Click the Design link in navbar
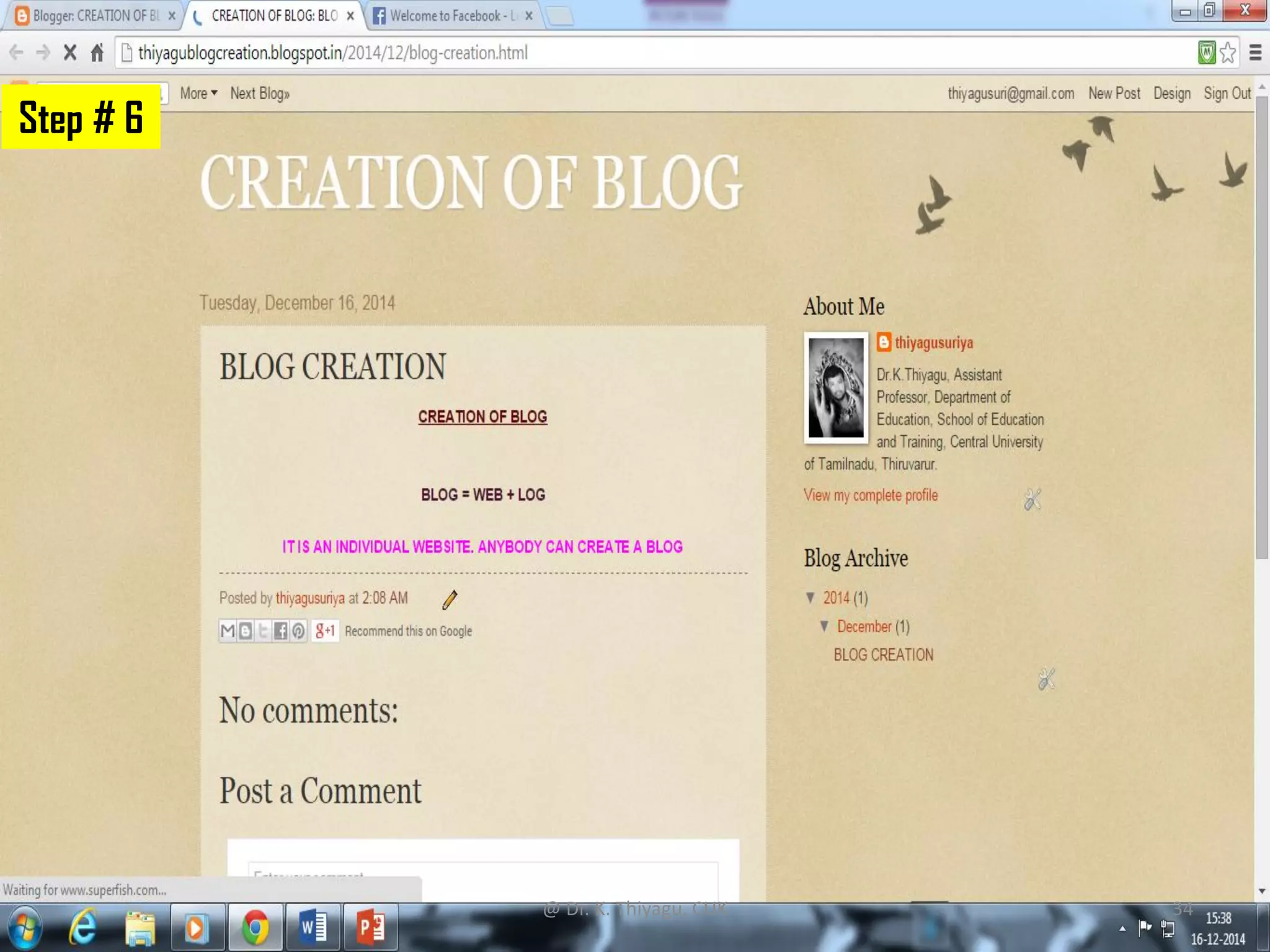This screenshot has height=952, width=1270. [1171, 94]
